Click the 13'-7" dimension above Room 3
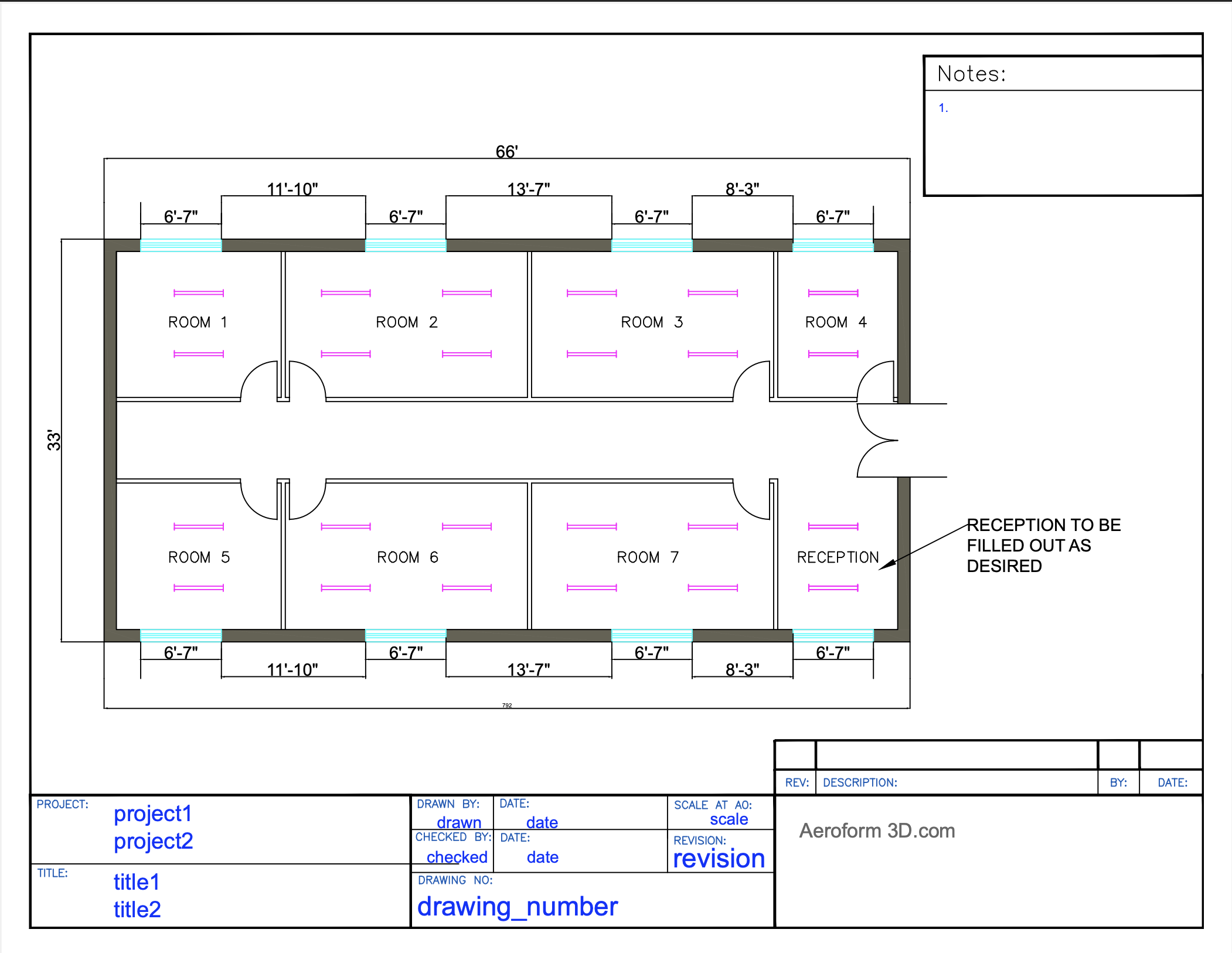This screenshot has height=953, width=1232. pyautogui.click(x=529, y=189)
